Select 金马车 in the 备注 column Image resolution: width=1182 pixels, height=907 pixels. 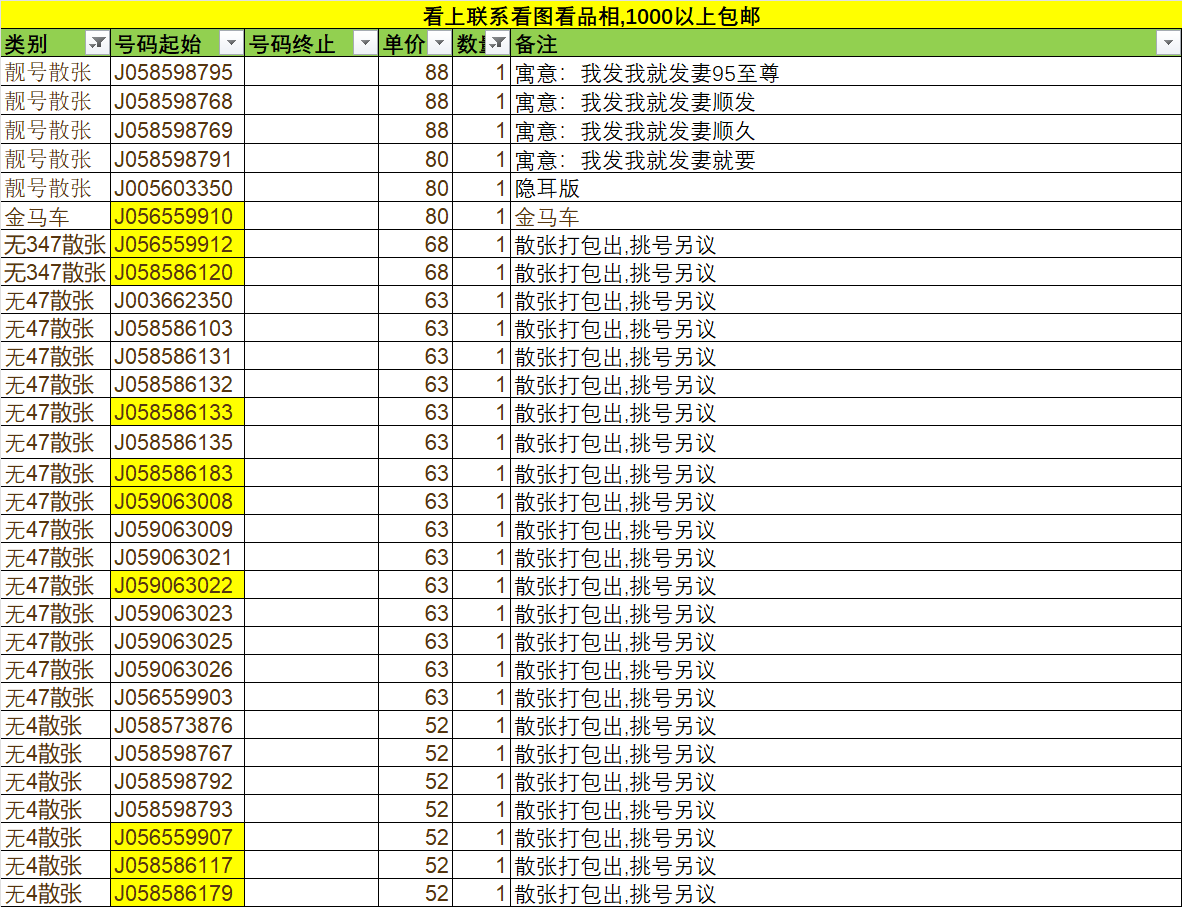(846, 216)
